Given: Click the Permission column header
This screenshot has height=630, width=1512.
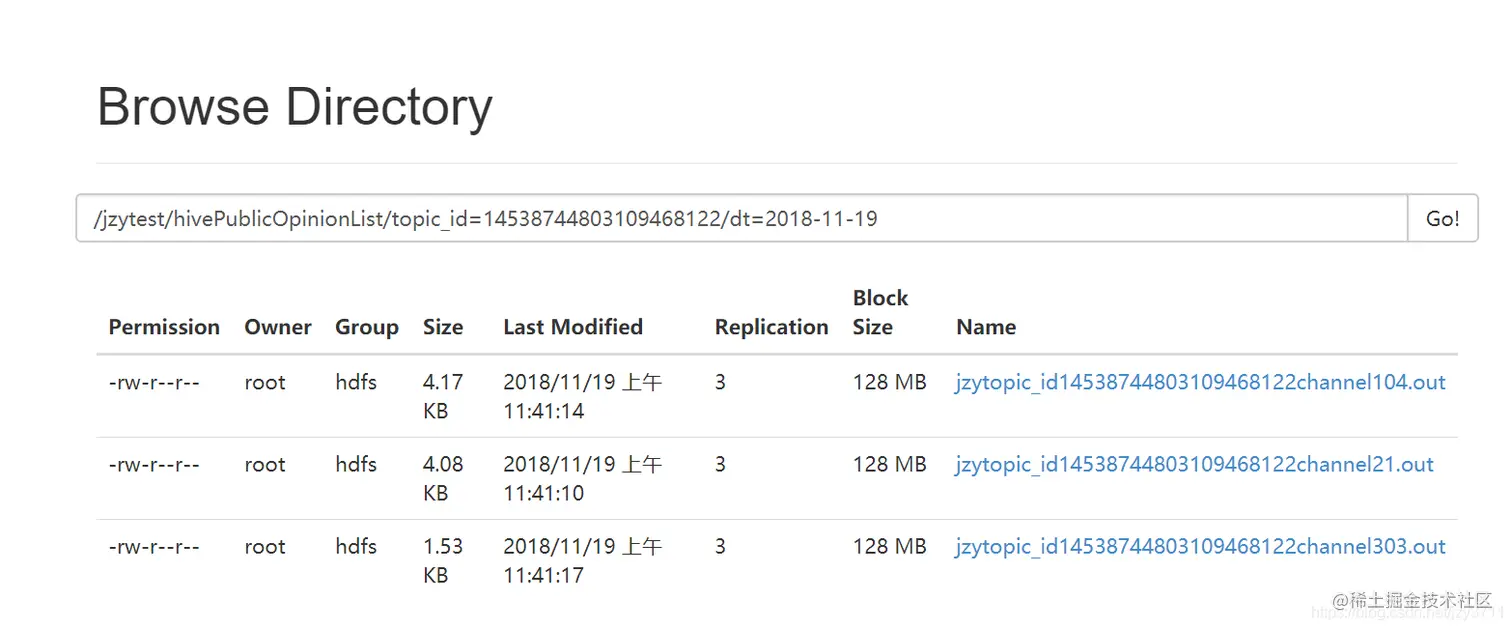Looking at the screenshot, I should (x=164, y=327).
